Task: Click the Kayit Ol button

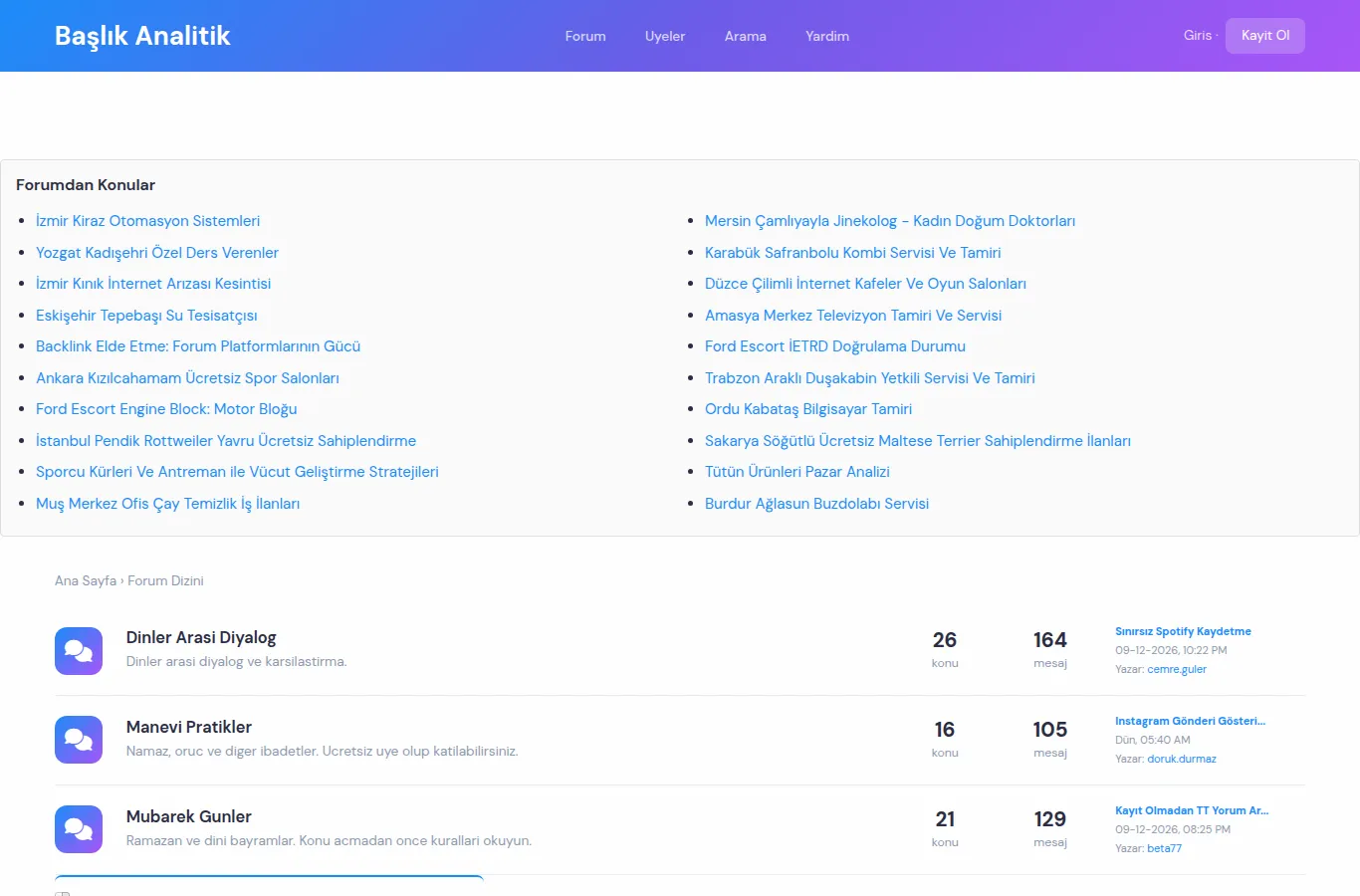Action: [1265, 36]
